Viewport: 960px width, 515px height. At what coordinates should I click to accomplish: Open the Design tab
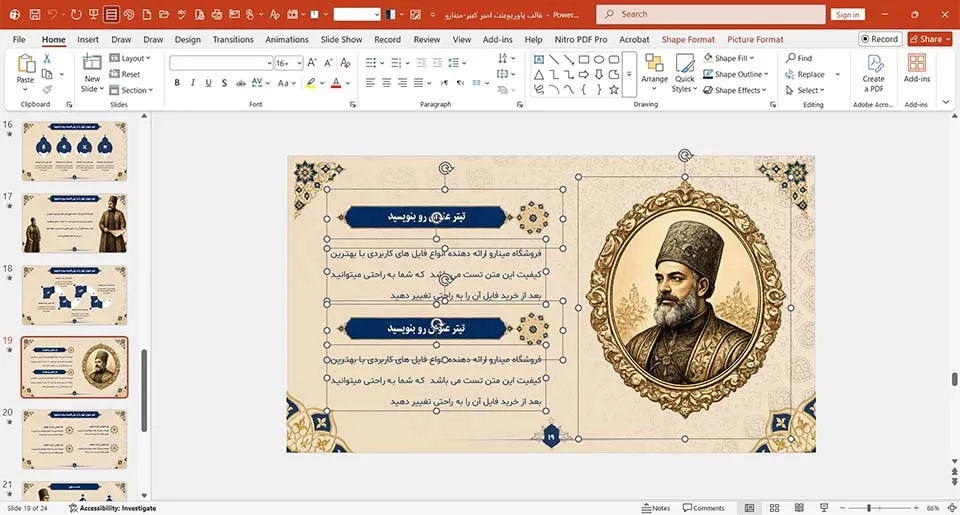tap(187, 39)
